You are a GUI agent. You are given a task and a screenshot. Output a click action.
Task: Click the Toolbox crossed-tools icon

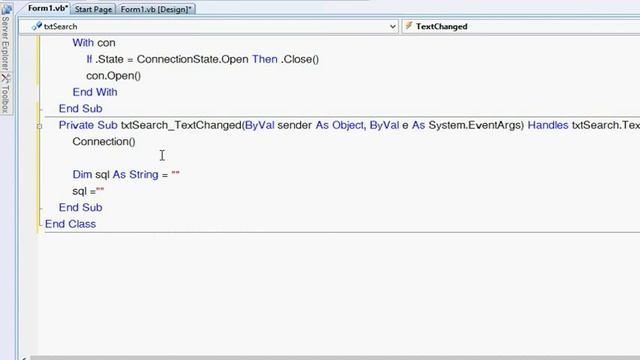5,78
